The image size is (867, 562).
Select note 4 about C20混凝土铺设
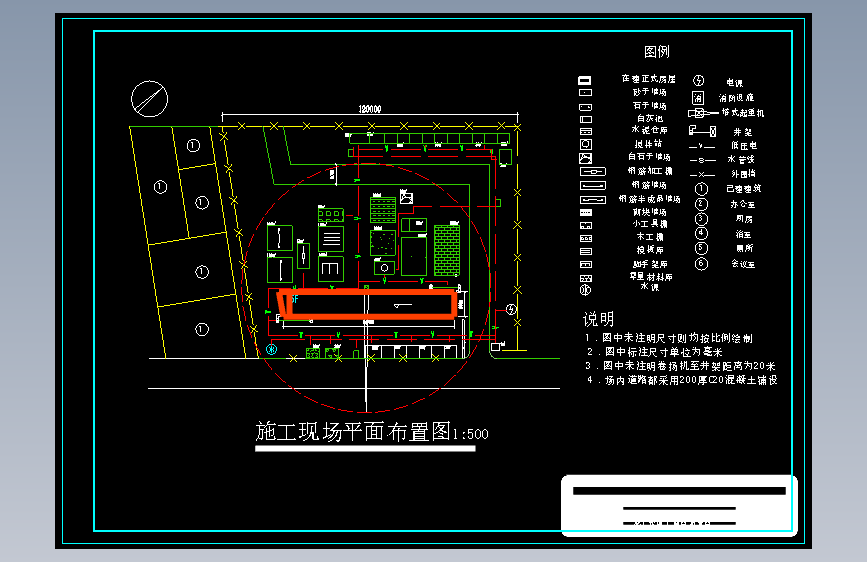point(682,380)
